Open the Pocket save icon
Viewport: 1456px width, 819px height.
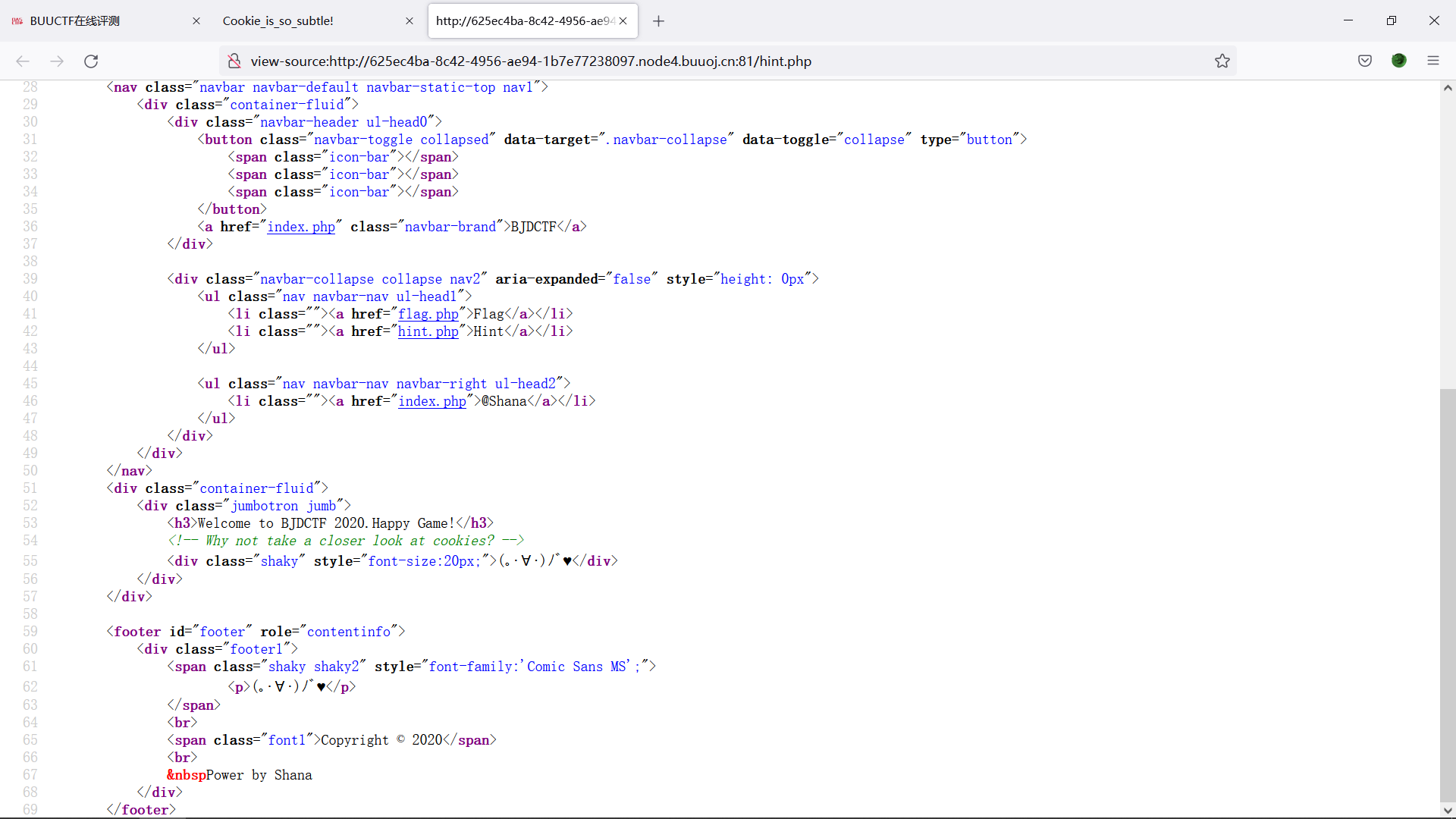[x=1364, y=61]
